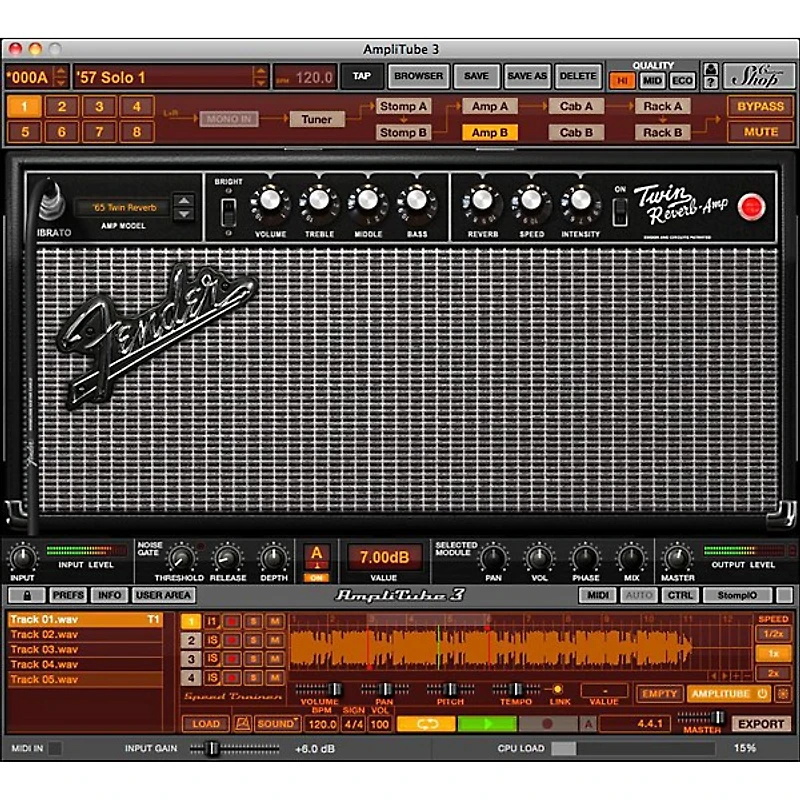This screenshot has height=800, width=800.
Task: Set quality to MID
Action: click(652, 81)
